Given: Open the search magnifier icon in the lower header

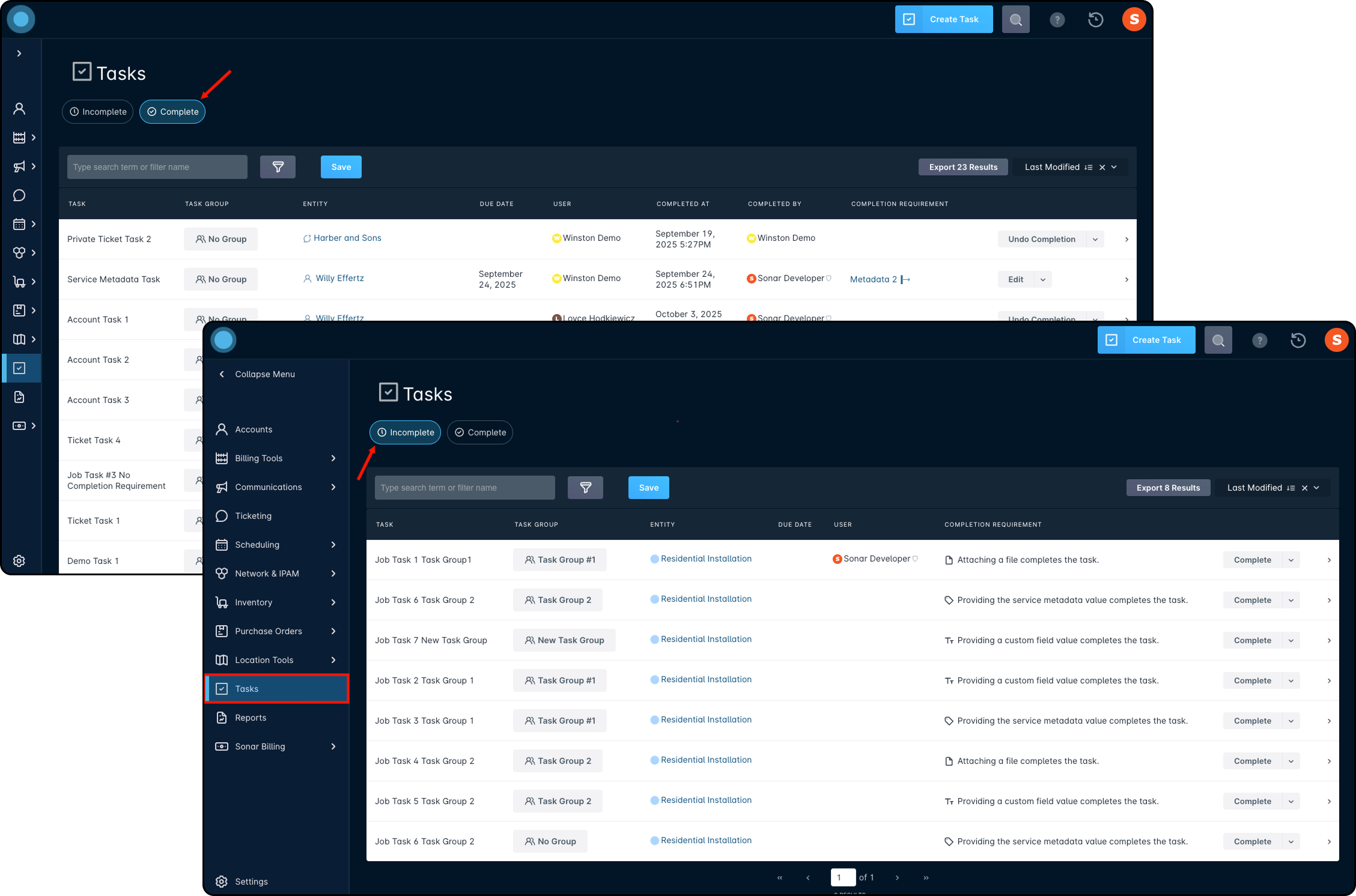Looking at the screenshot, I should 1218,341.
